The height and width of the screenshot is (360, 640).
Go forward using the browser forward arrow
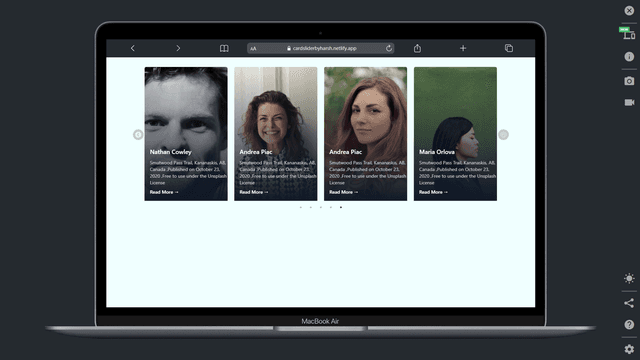[x=178, y=48]
